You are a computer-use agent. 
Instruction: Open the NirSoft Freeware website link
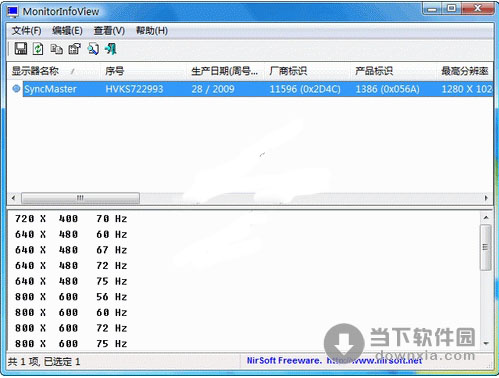(334, 361)
